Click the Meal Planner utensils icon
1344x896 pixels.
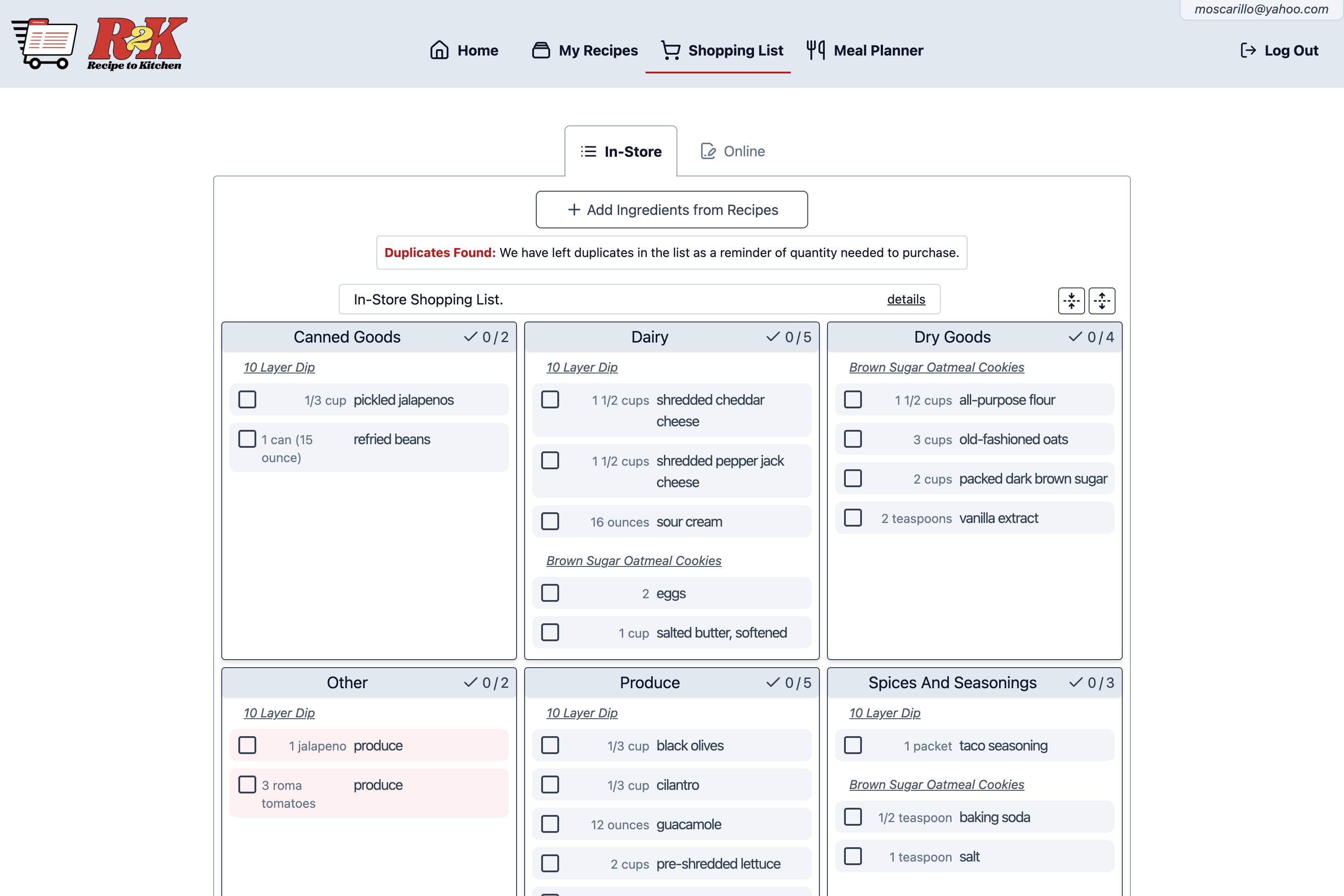pos(815,50)
